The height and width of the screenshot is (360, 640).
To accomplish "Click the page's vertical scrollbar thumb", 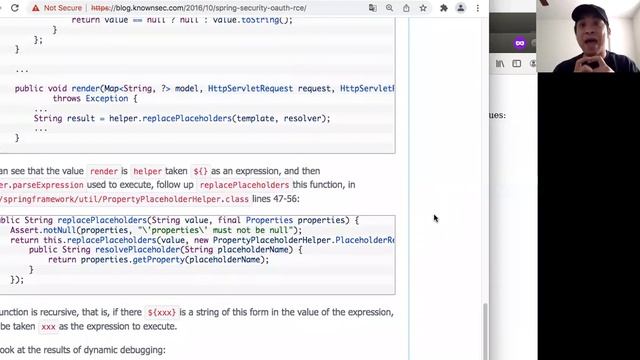I will point(485,331).
